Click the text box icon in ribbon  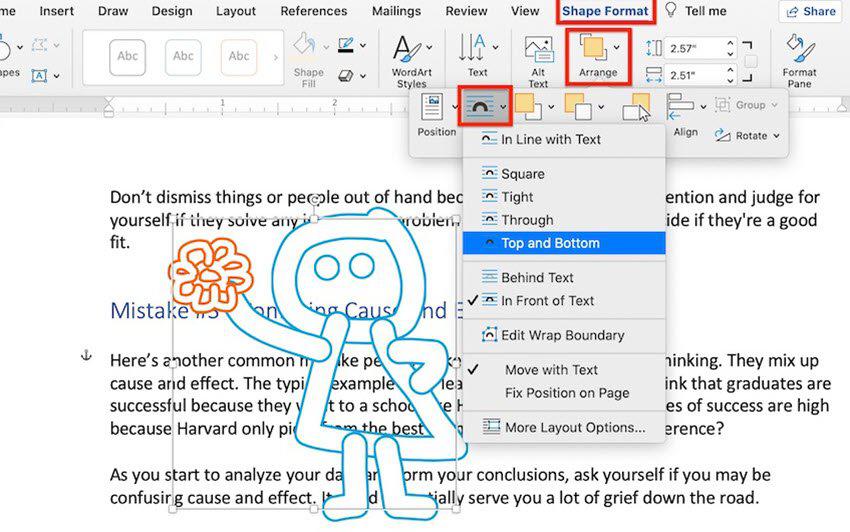[x=39, y=76]
